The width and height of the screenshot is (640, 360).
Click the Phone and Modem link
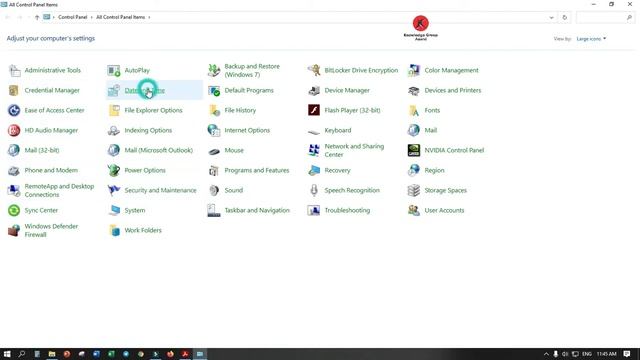[51, 170]
